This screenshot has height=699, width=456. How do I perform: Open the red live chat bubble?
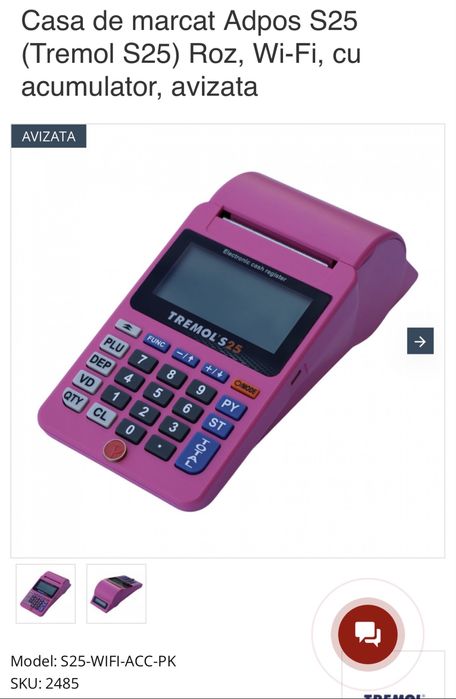pyautogui.click(x=367, y=634)
